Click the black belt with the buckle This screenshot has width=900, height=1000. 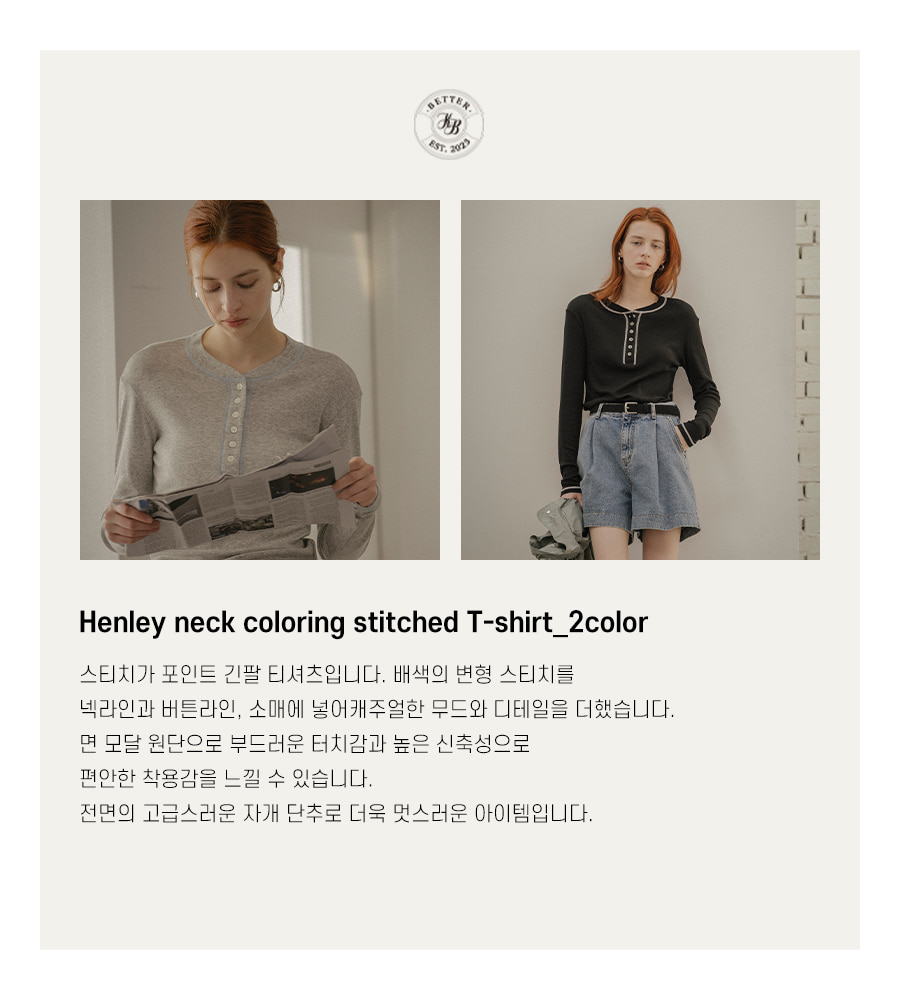(x=638, y=408)
